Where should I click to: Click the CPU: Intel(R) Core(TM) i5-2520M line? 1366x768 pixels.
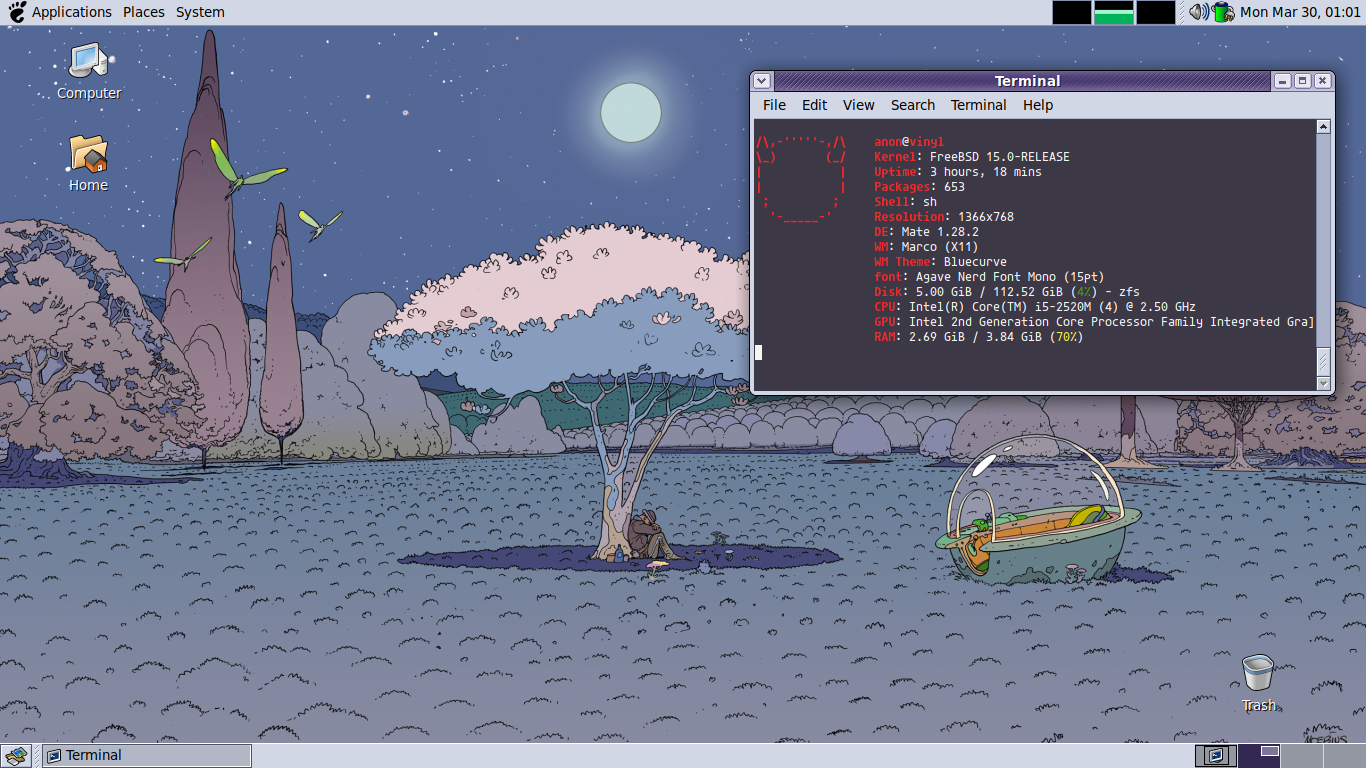tap(1035, 307)
